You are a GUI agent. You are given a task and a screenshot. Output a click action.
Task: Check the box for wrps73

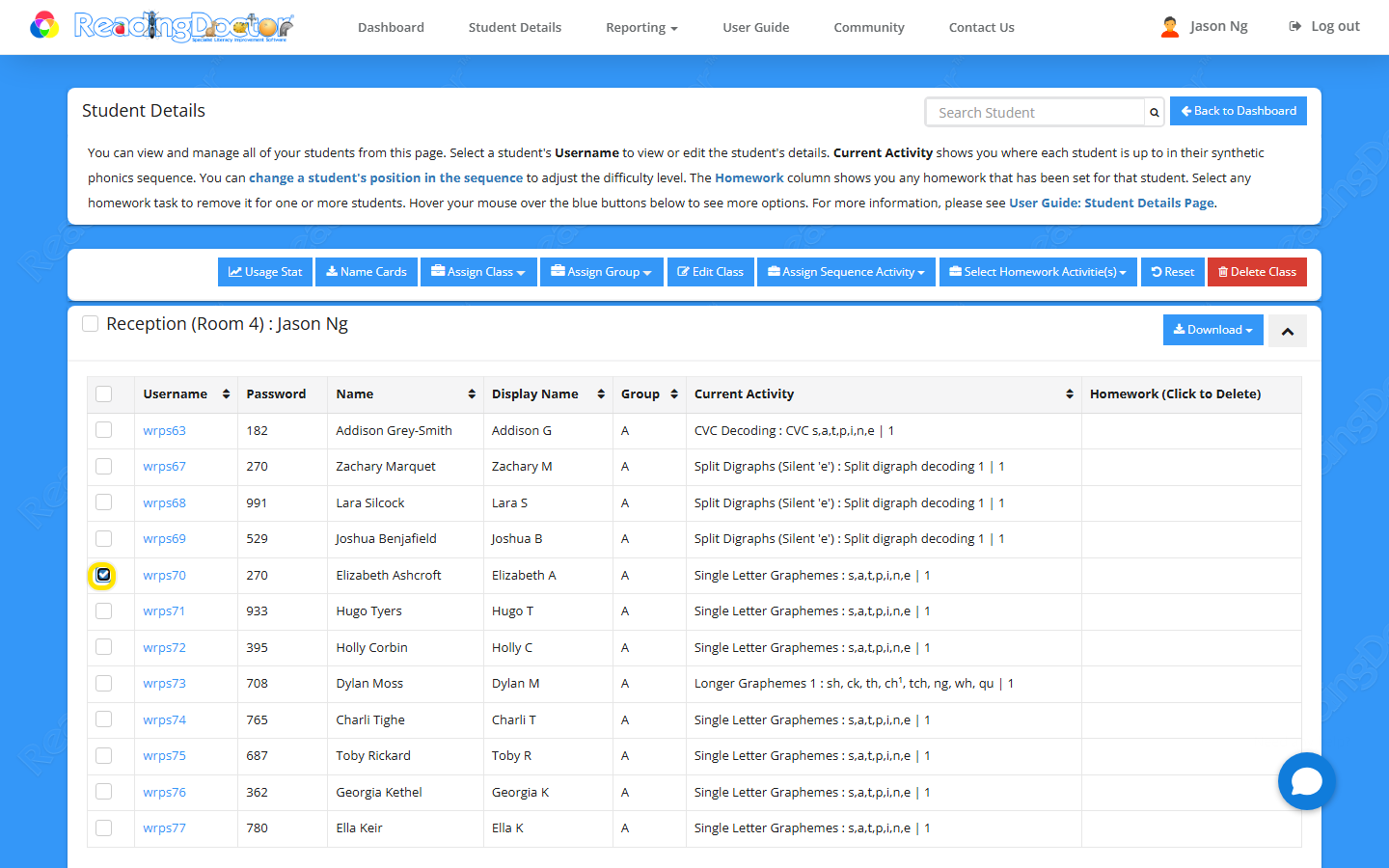pos(104,683)
